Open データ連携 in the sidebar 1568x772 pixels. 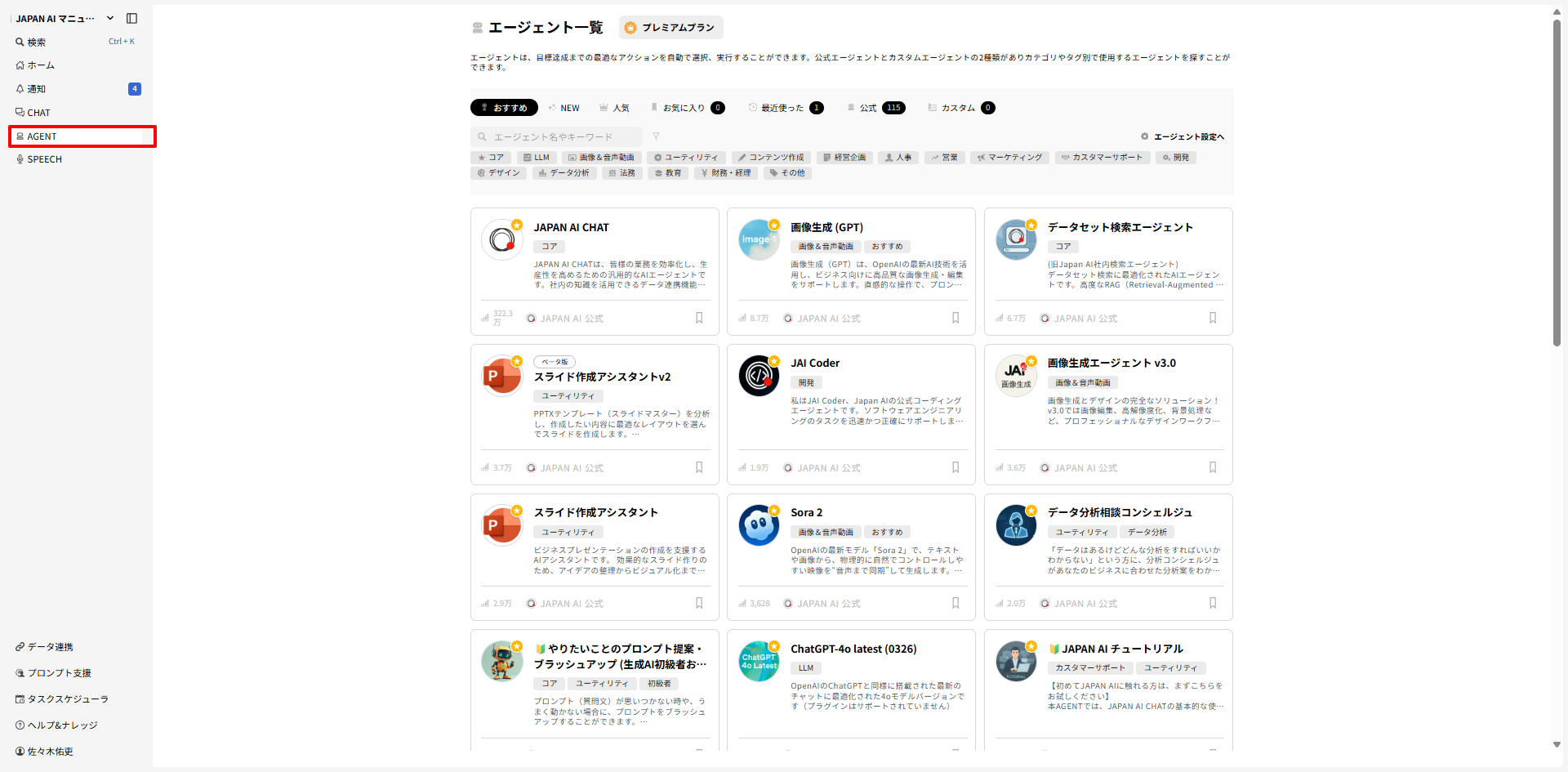pos(20,646)
